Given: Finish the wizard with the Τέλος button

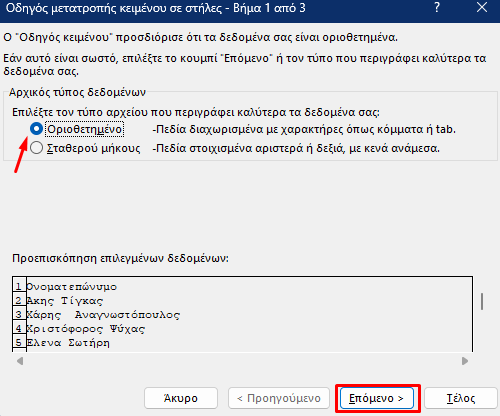Looking at the screenshot, I should (x=461, y=398).
